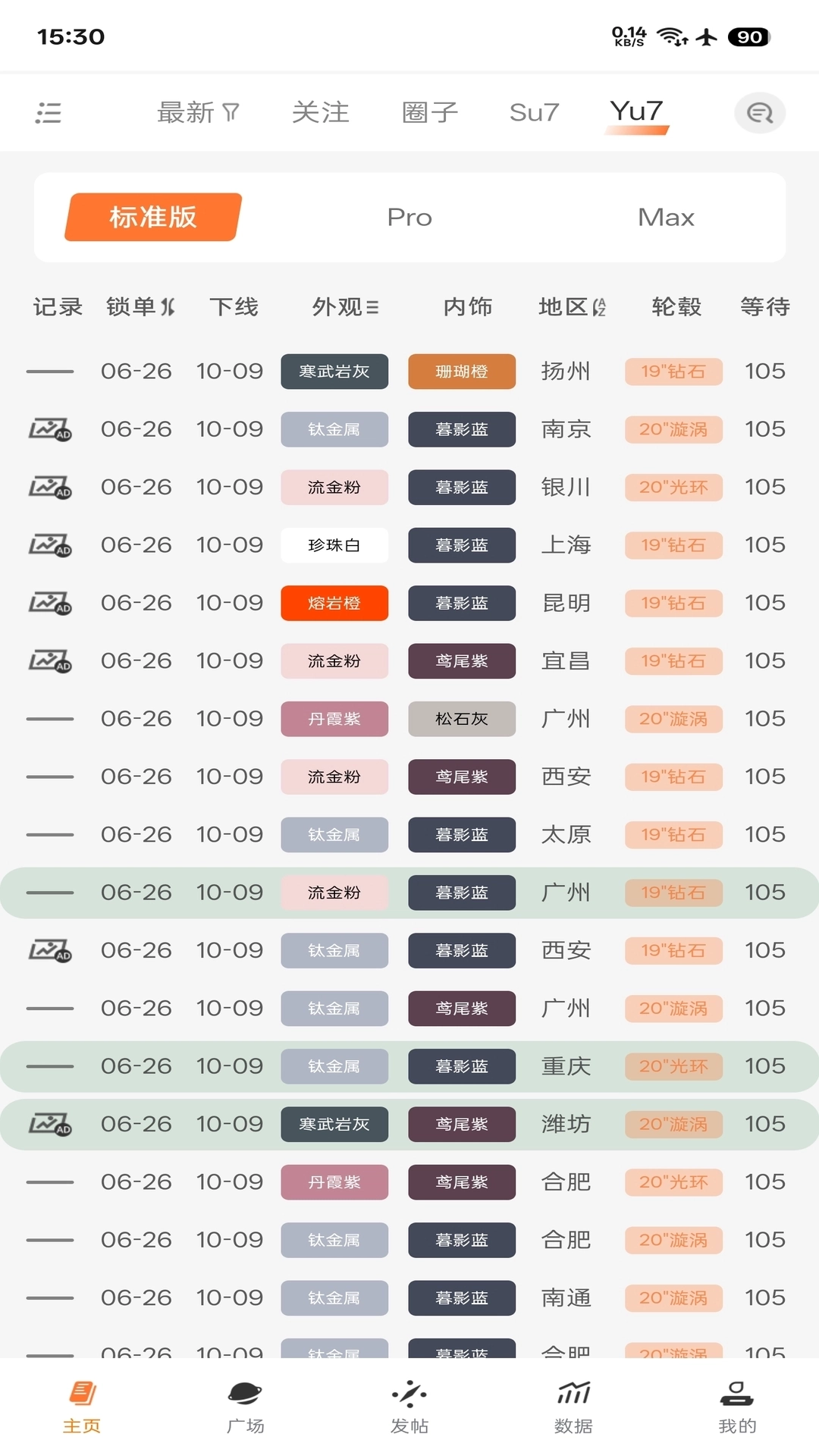Tap the 广场 planet icon in bottom navigation
The image size is (819, 1456).
(x=245, y=1396)
